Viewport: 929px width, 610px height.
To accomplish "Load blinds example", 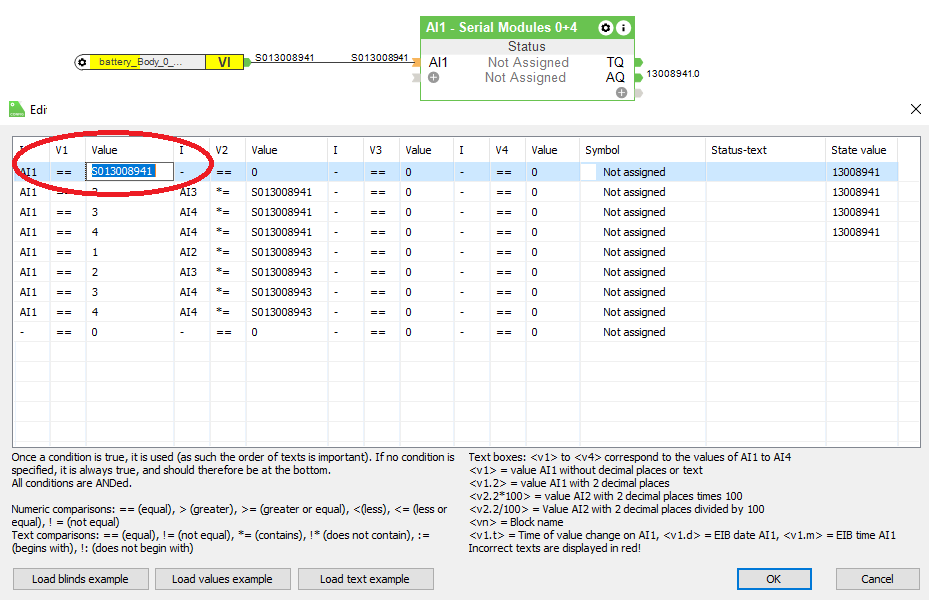I will point(81,579).
